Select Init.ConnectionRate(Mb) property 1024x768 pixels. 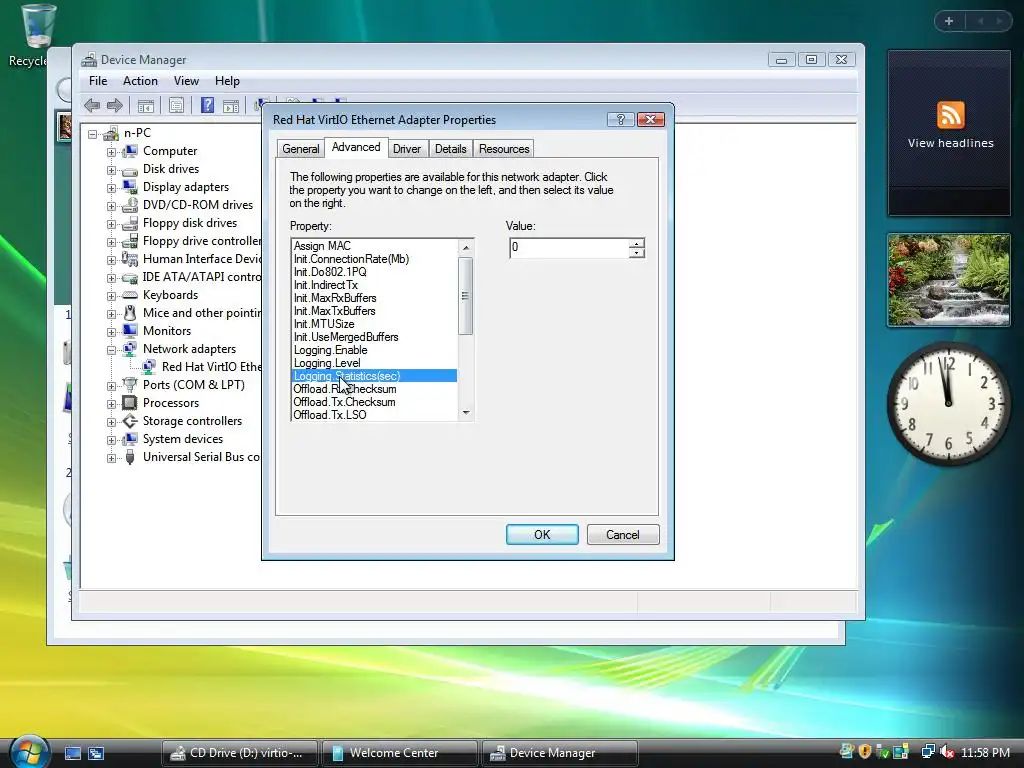pos(374,259)
